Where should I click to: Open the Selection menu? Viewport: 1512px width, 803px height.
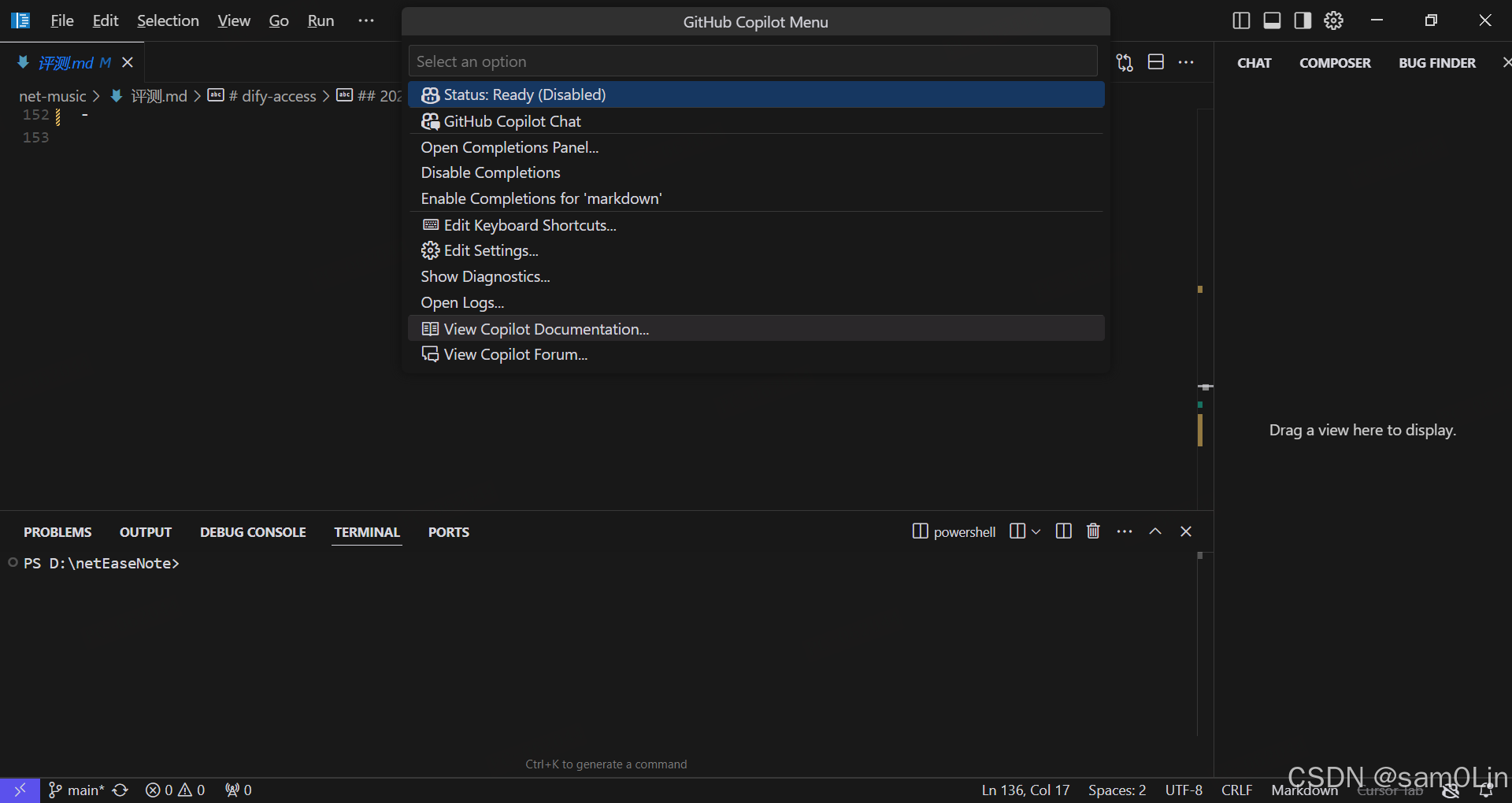[x=168, y=20]
